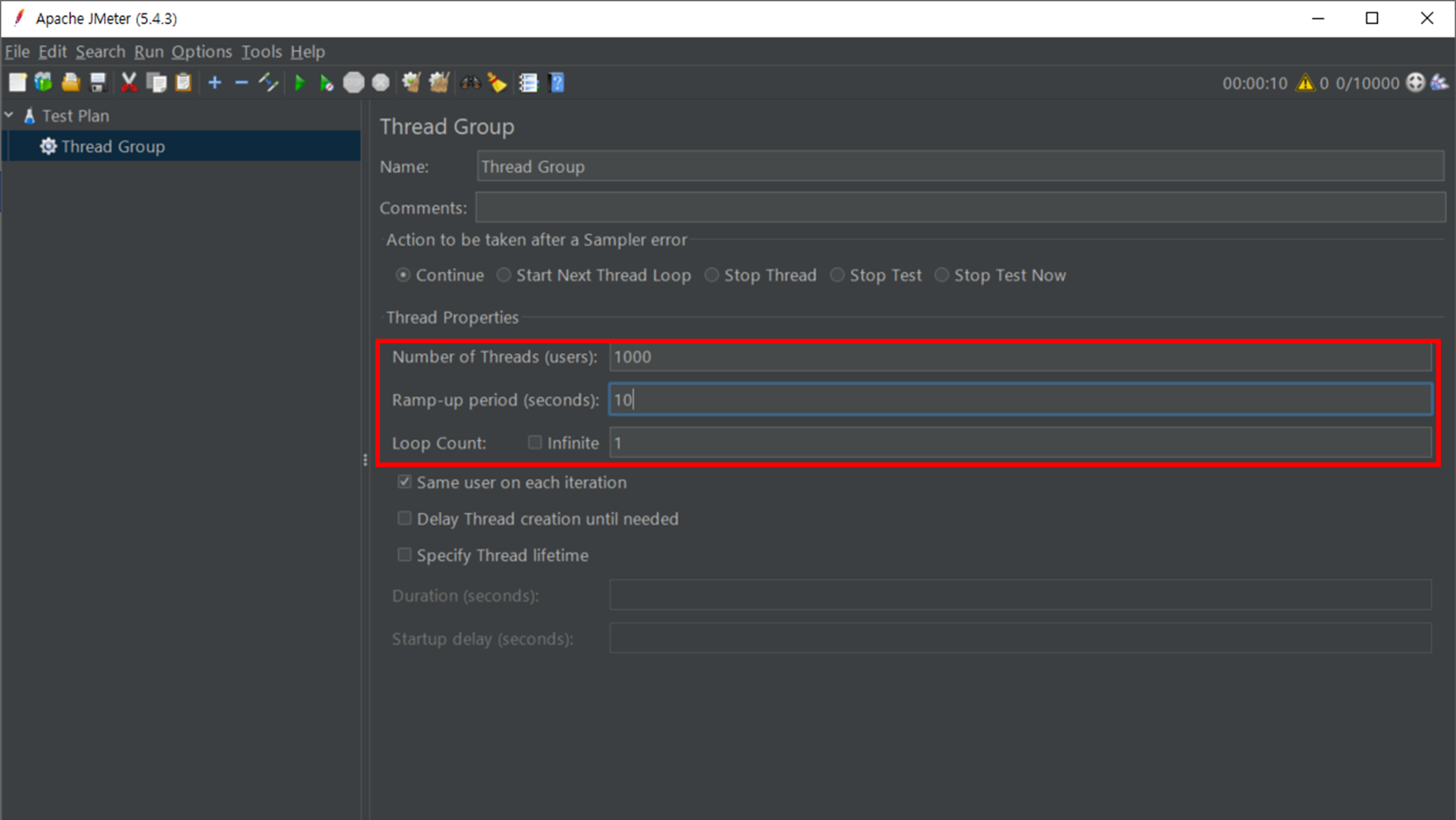Click the error count beside the warning icon
The image size is (1456, 820).
click(x=1324, y=83)
